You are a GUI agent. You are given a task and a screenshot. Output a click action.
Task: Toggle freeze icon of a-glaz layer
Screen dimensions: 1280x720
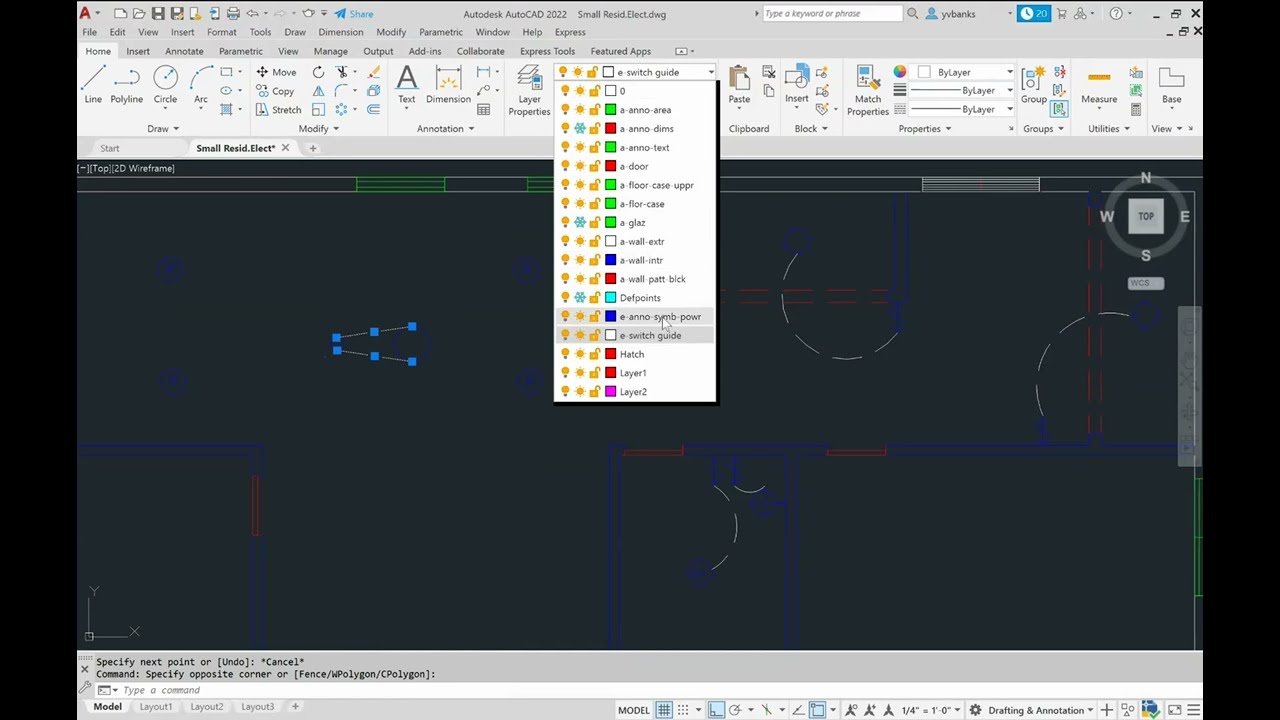tap(580, 222)
